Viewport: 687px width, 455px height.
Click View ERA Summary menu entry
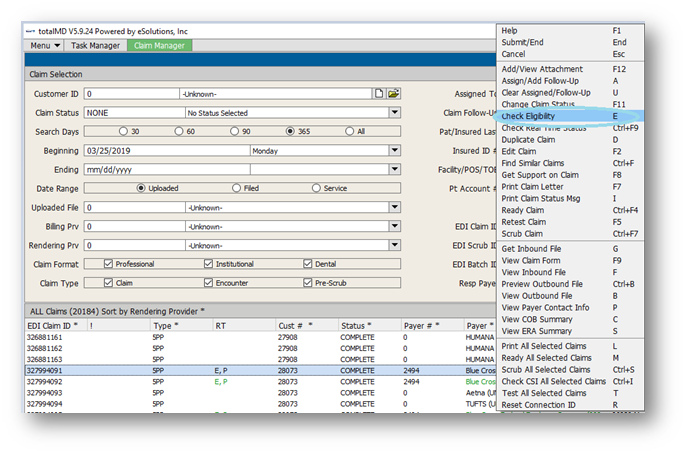pos(538,331)
